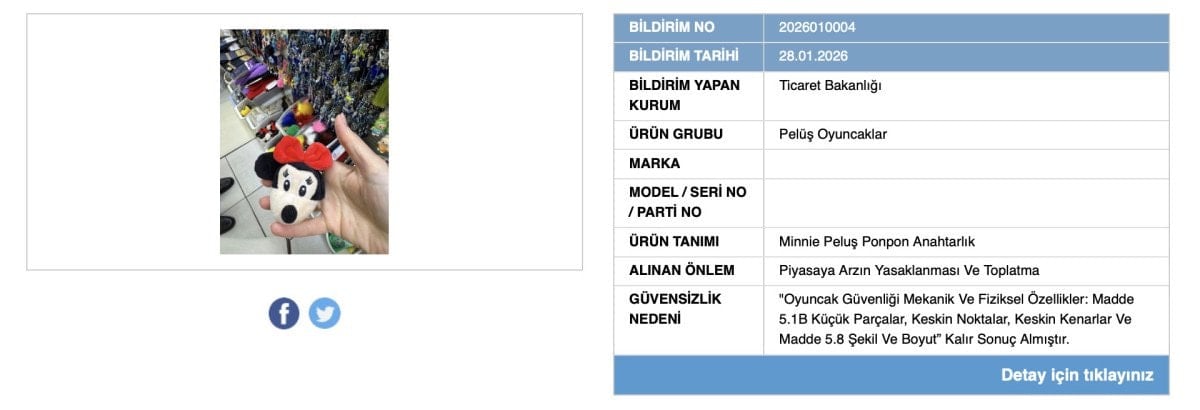The width and height of the screenshot is (1200, 410).
Task: Click the 'Ticaret Bakanlığı' value
Action: (830, 85)
